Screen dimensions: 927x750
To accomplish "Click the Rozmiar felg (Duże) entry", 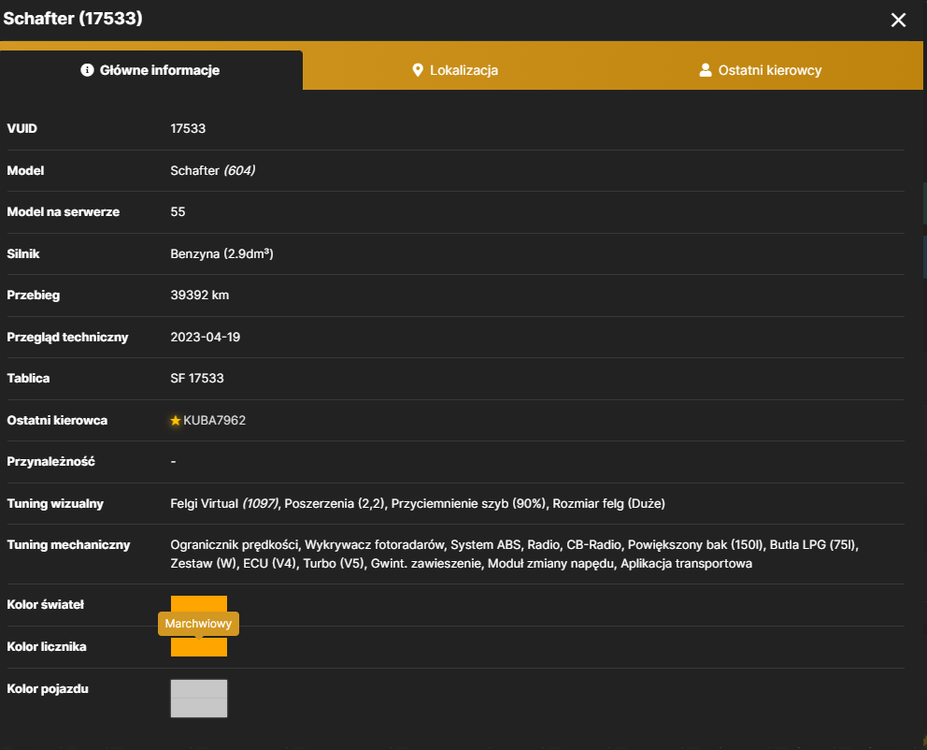I will [608, 504].
